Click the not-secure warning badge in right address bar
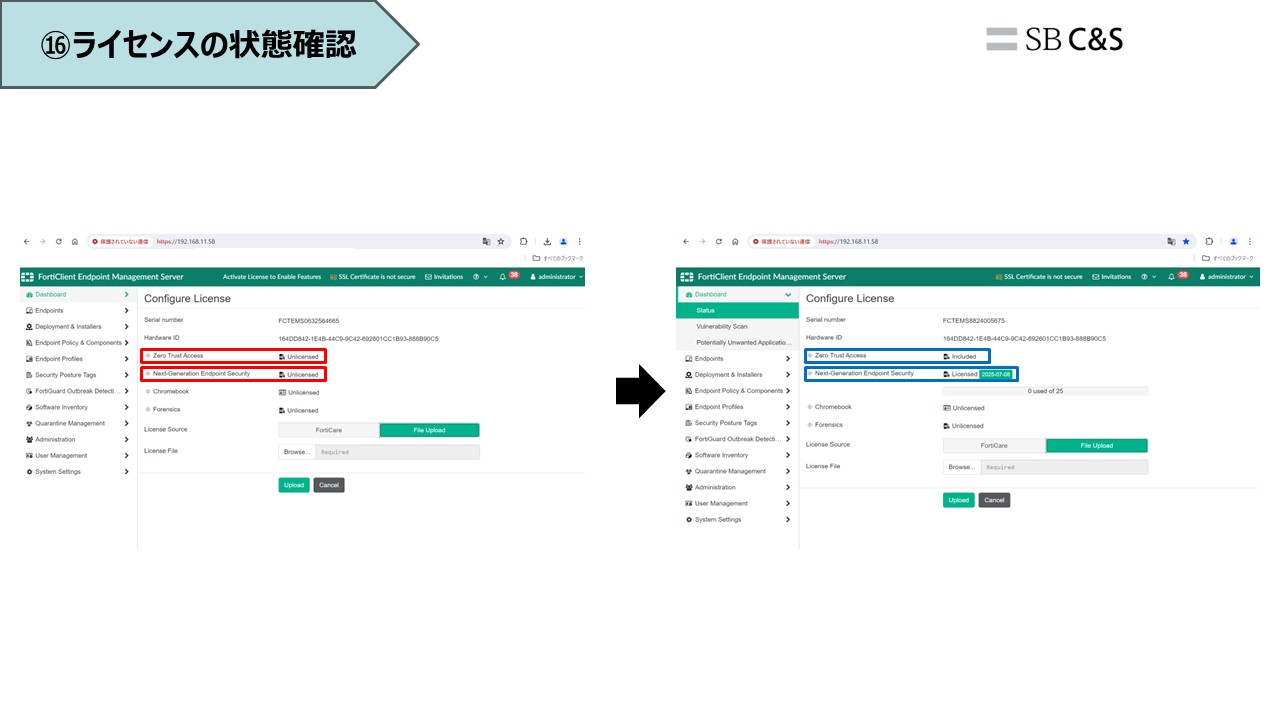 click(x=780, y=241)
